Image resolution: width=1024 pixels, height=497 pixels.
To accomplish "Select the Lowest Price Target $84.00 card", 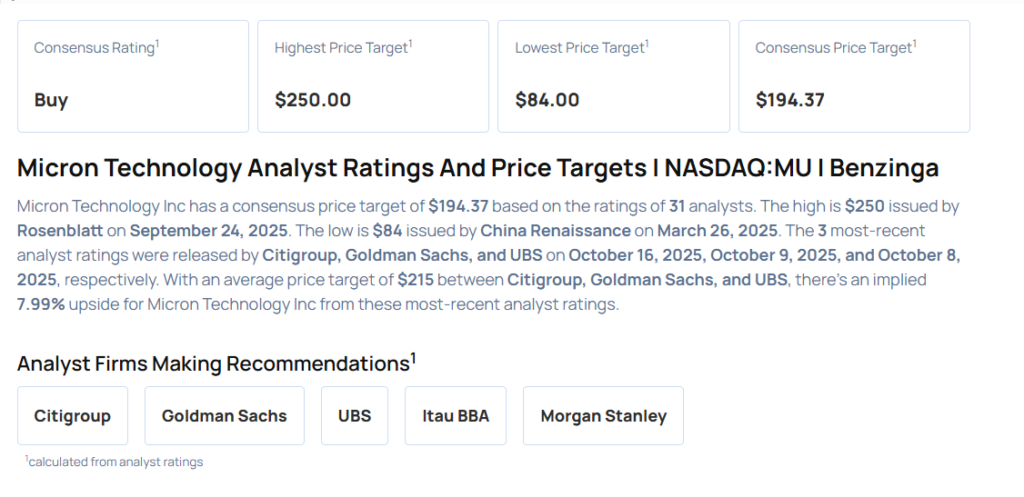I will coord(612,76).
